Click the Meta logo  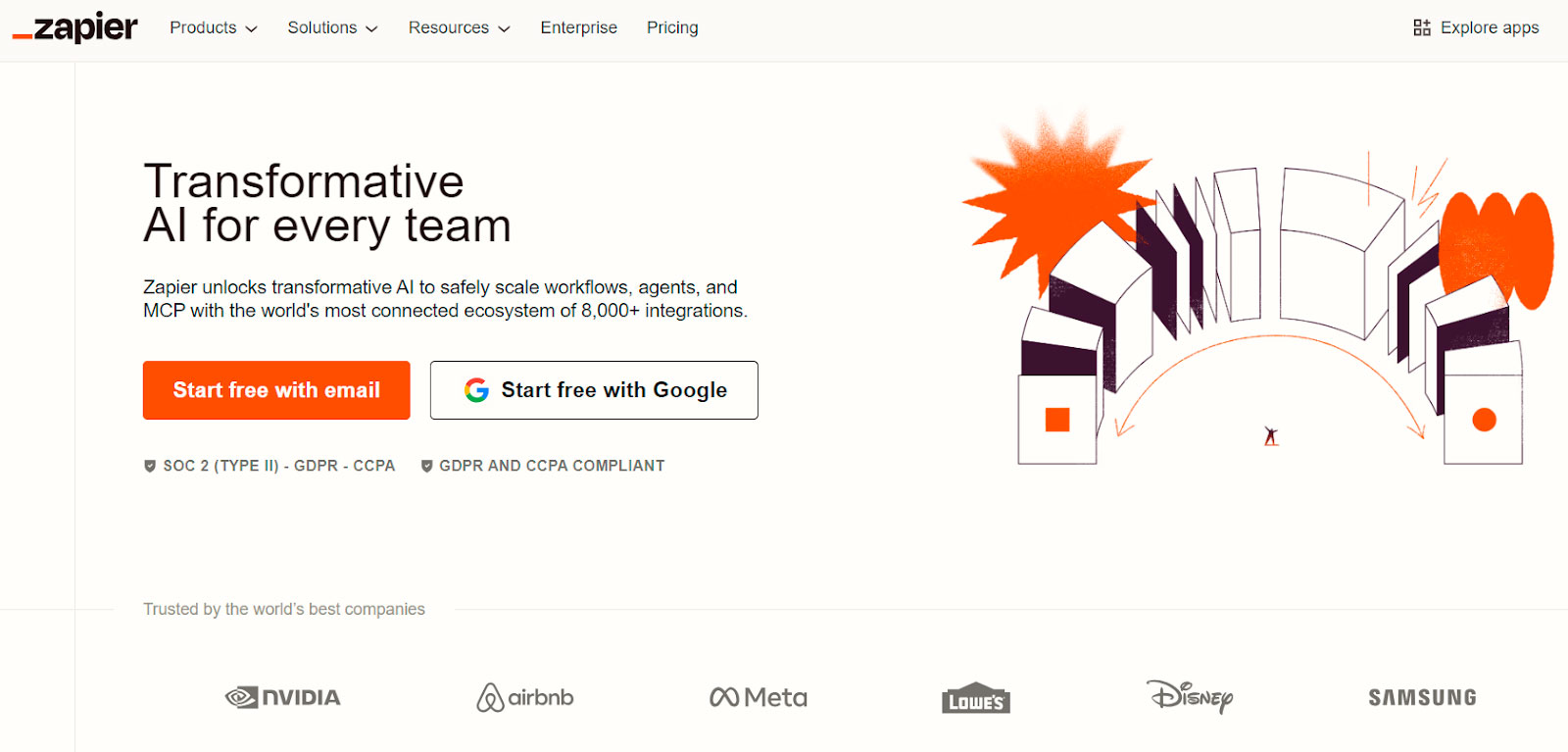pos(759,697)
